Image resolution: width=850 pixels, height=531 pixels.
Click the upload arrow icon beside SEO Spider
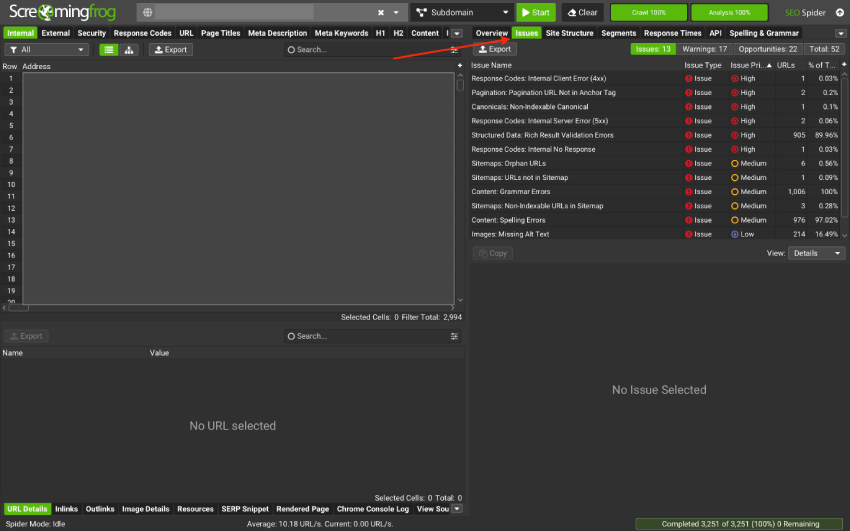[839, 13]
